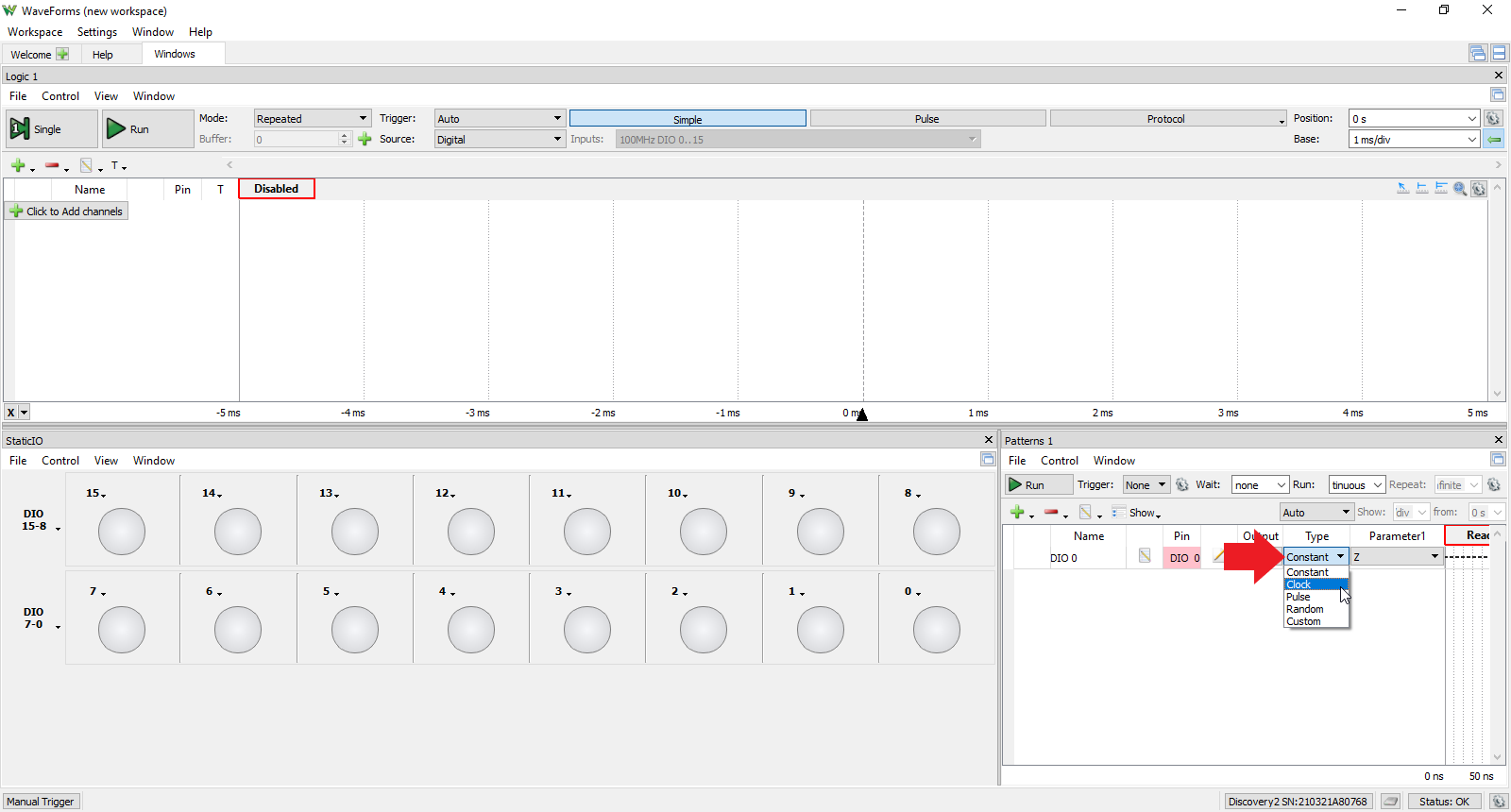The width and height of the screenshot is (1511, 812).
Task: Click the Buffer number input field
Action: (x=296, y=140)
